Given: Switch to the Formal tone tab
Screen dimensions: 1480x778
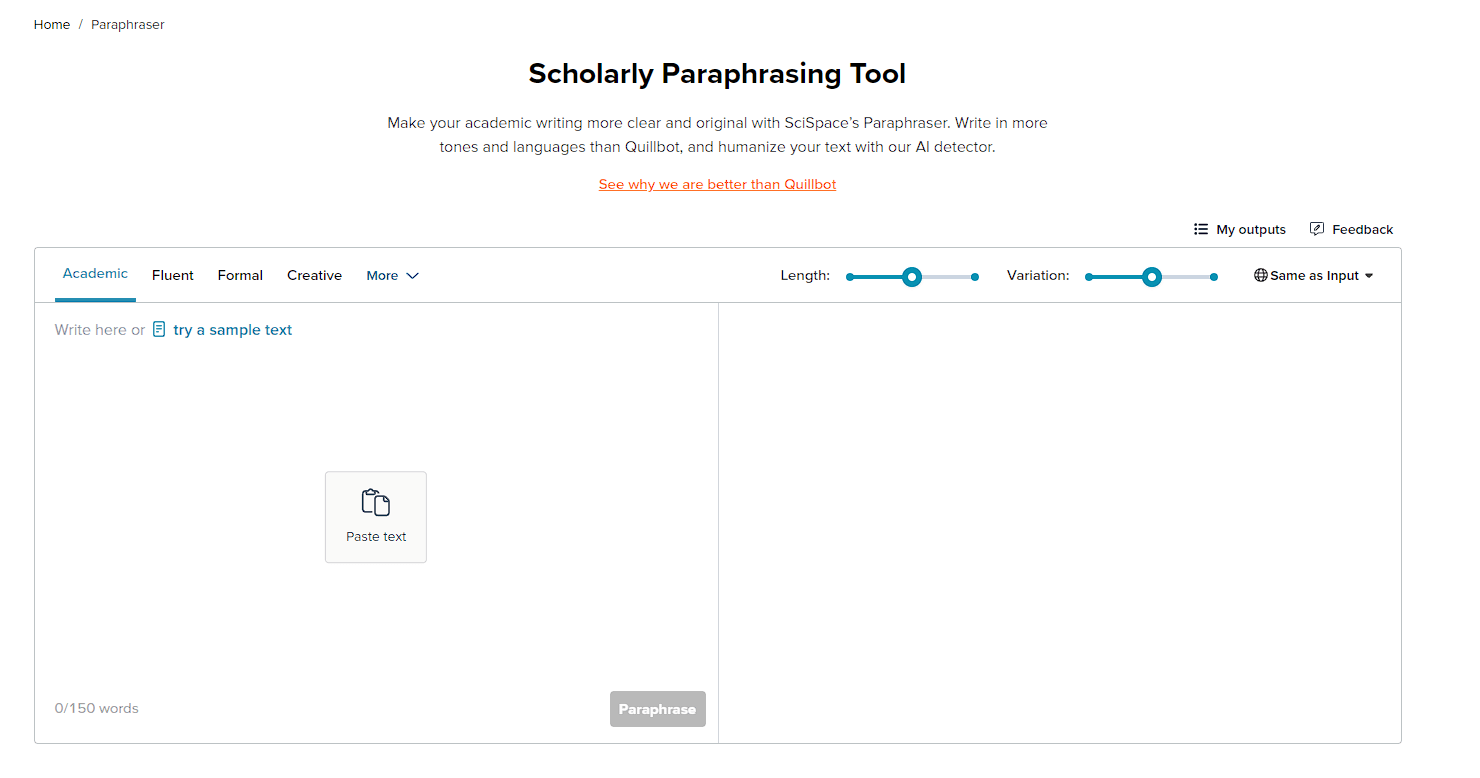Looking at the screenshot, I should point(240,275).
